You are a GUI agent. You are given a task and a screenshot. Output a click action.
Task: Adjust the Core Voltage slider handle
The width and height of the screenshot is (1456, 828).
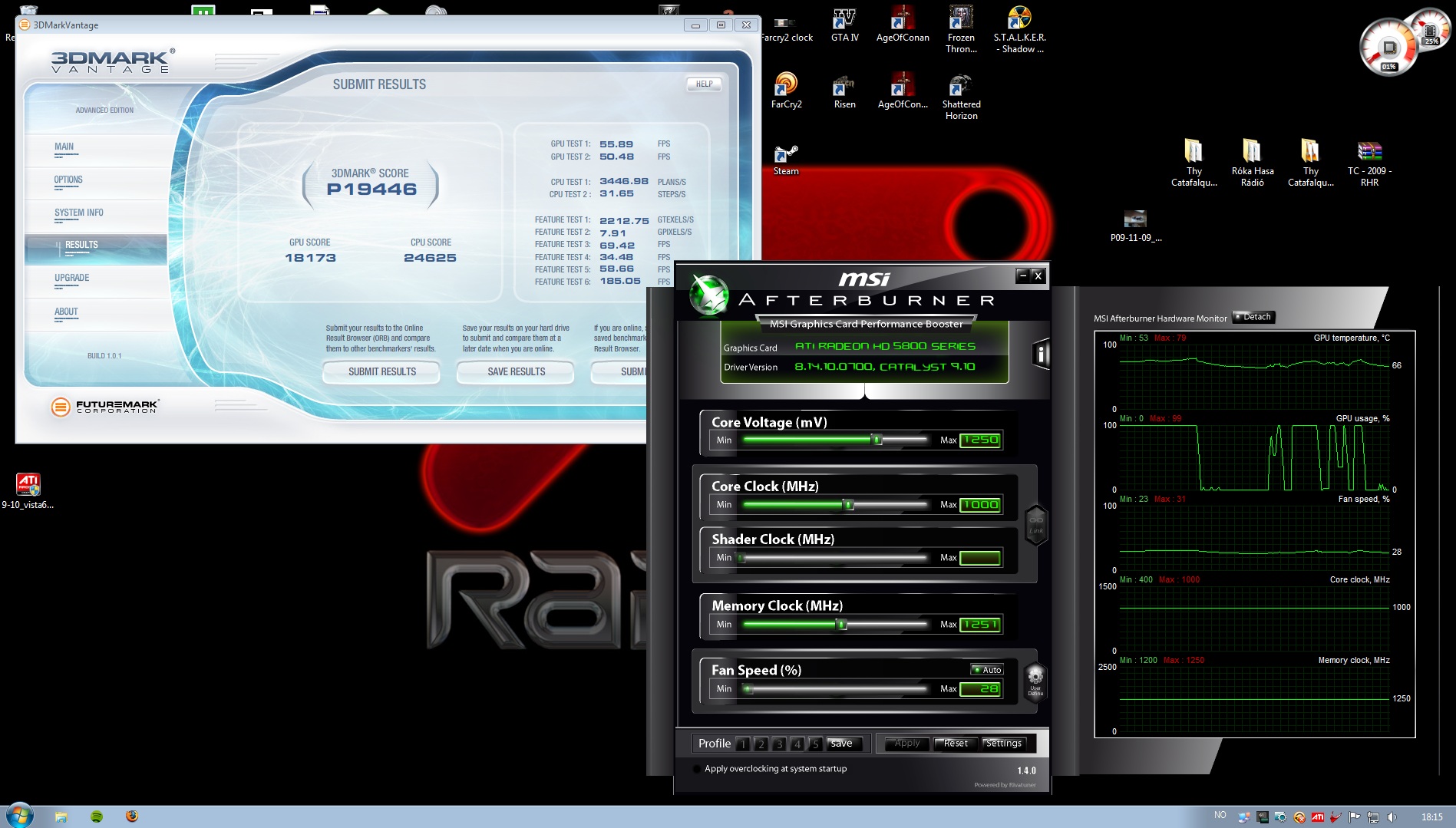pyautogui.click(x=877, y=440)
